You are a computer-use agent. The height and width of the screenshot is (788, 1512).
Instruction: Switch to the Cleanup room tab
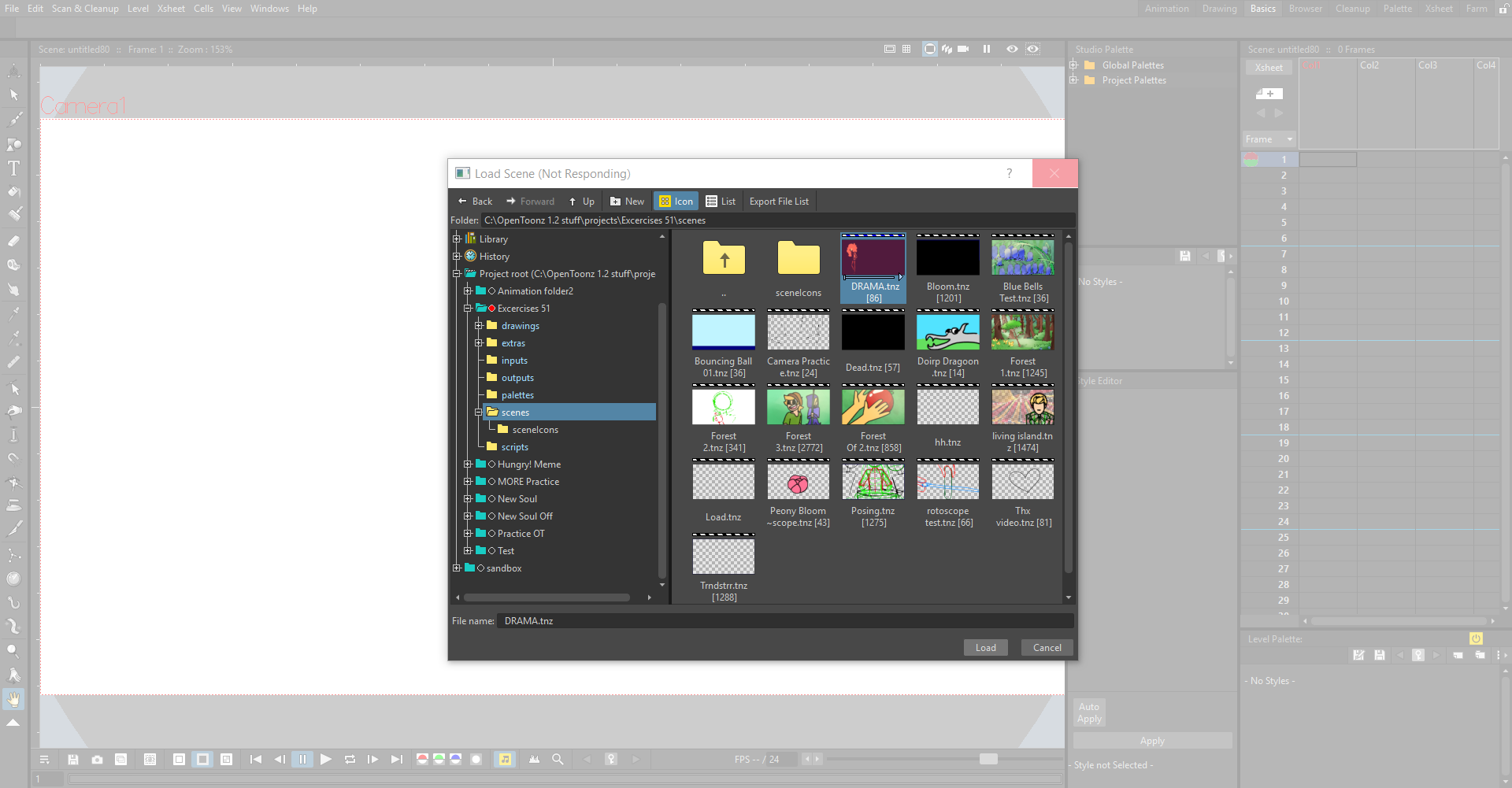point(1352,8)
